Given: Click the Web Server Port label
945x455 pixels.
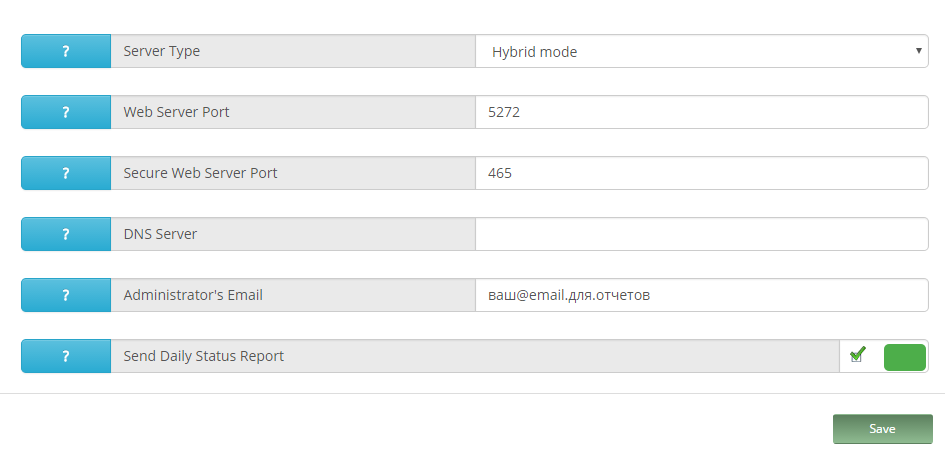Looking at the screenshot, I should [x=176, y=112].
